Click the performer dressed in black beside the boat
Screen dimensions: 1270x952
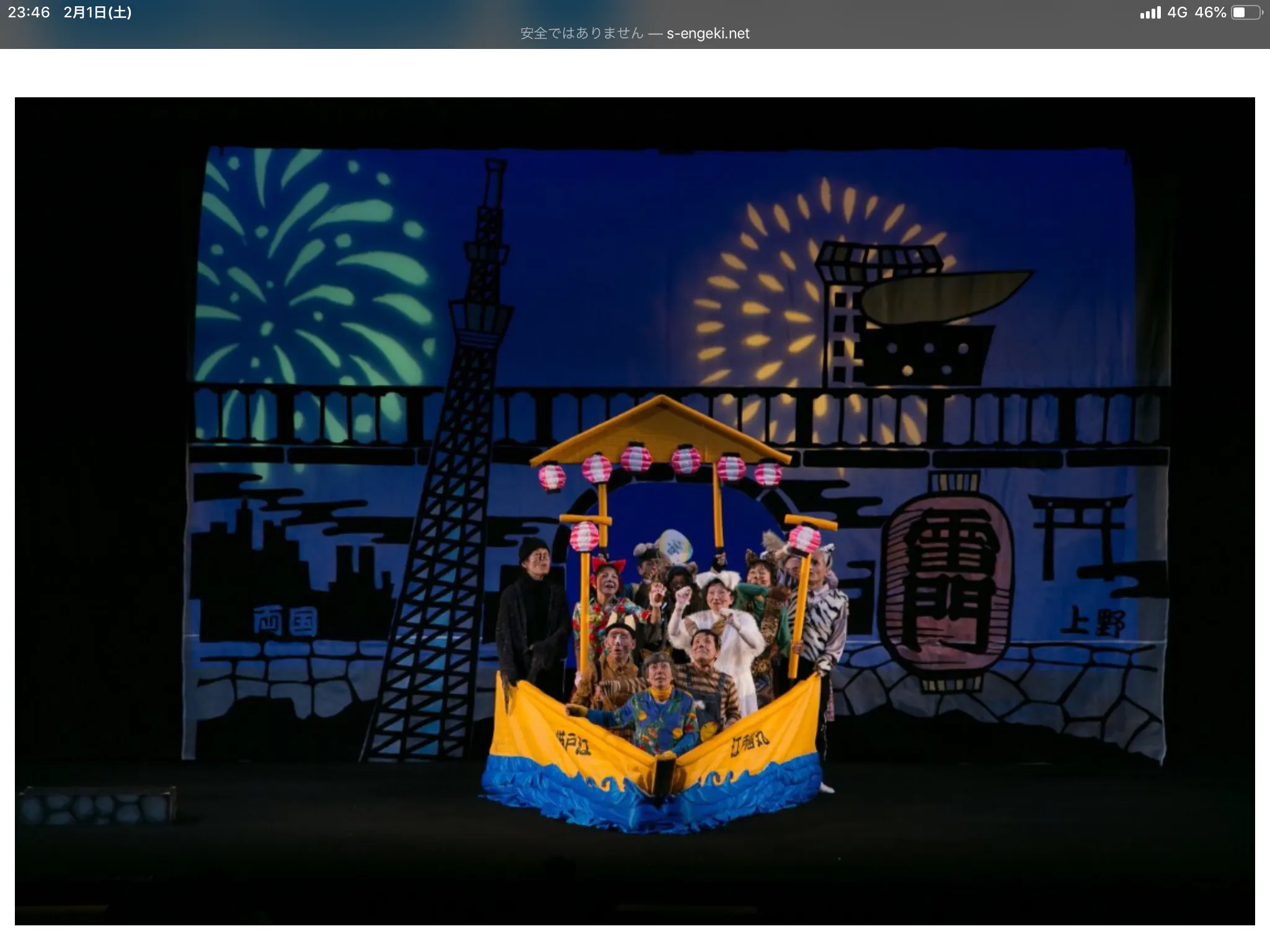point(532,614)
